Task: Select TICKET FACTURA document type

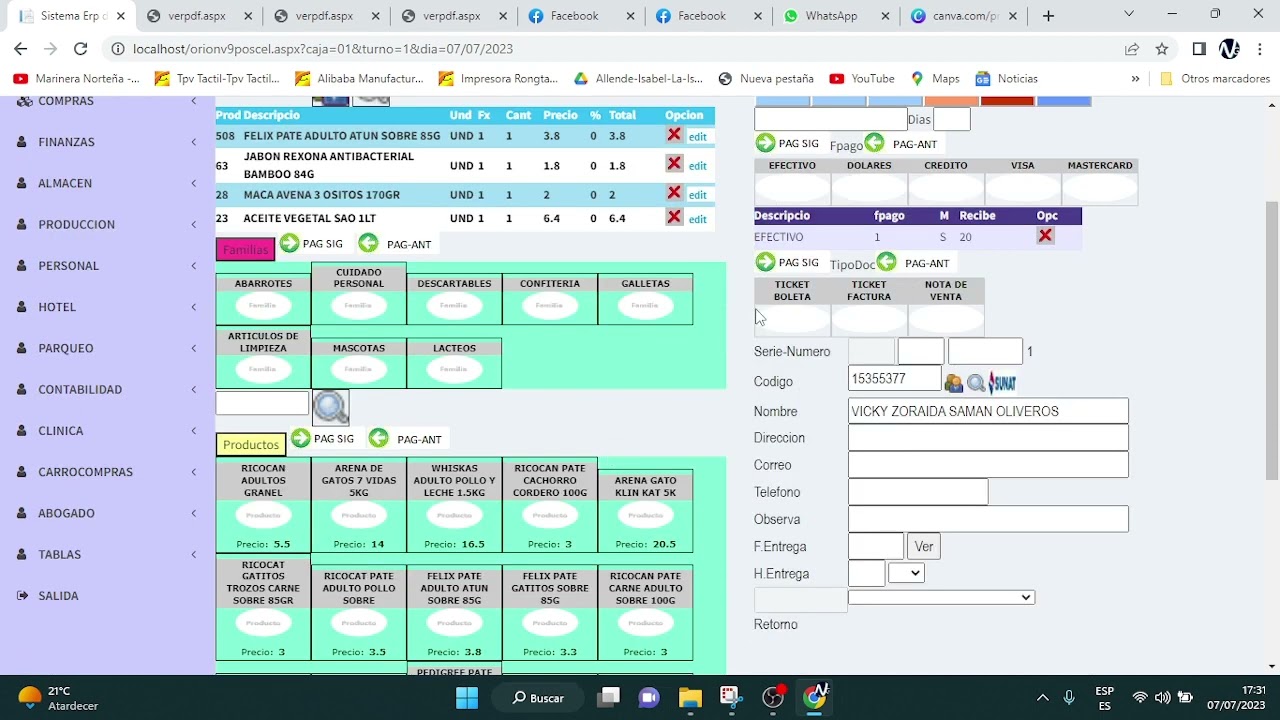Action: 869,305
